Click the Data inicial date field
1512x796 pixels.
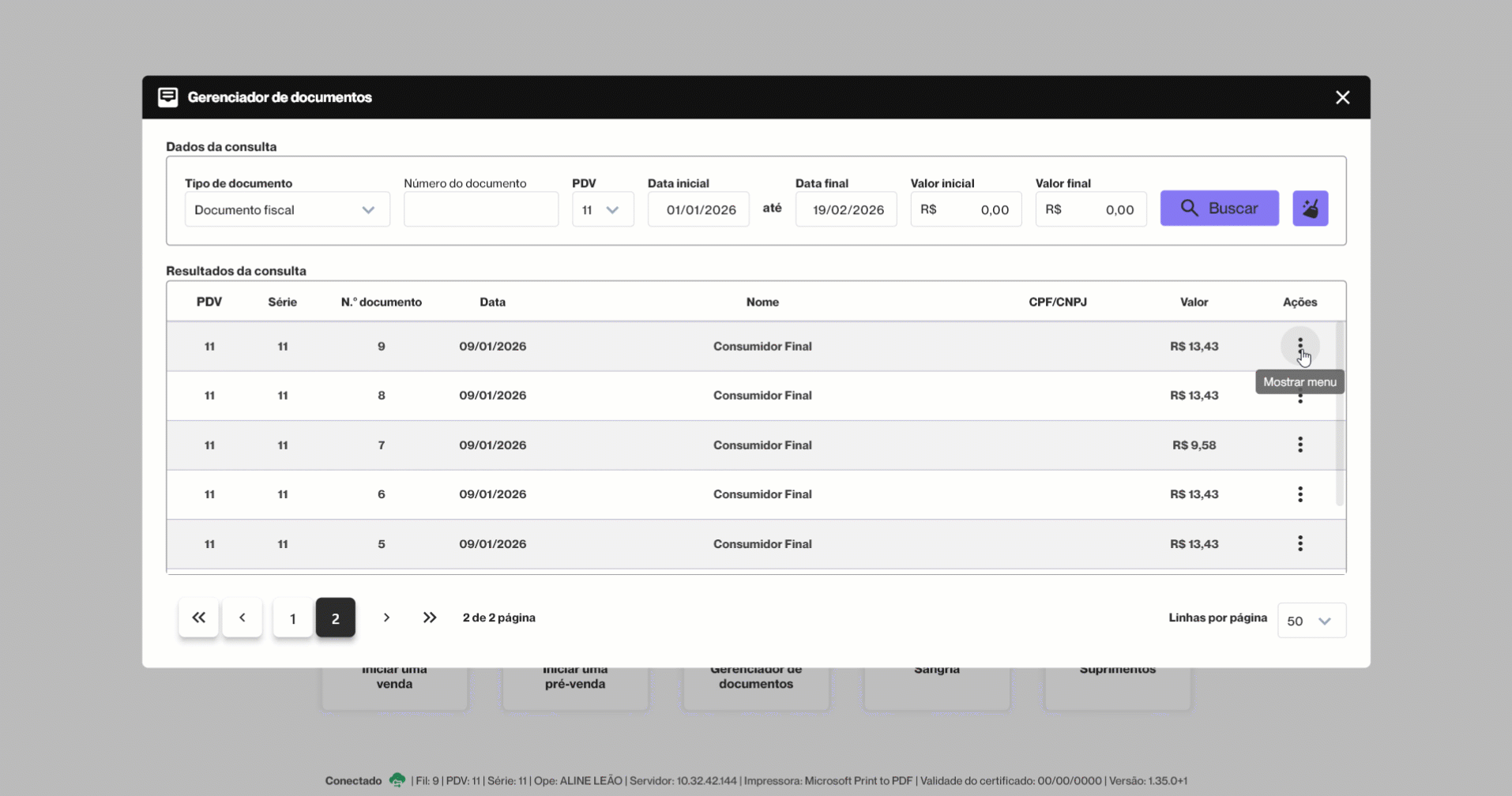point(698,210)
